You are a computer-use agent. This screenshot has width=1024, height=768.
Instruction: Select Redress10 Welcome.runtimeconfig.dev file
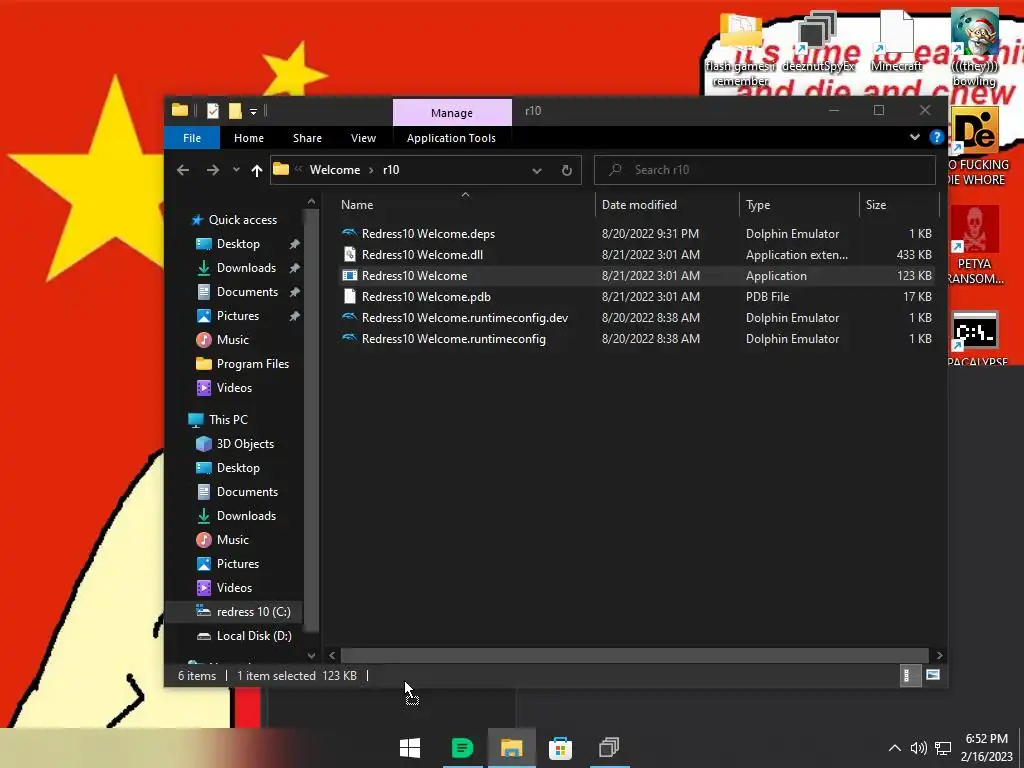pyautogui.click(x=636, y=317)
